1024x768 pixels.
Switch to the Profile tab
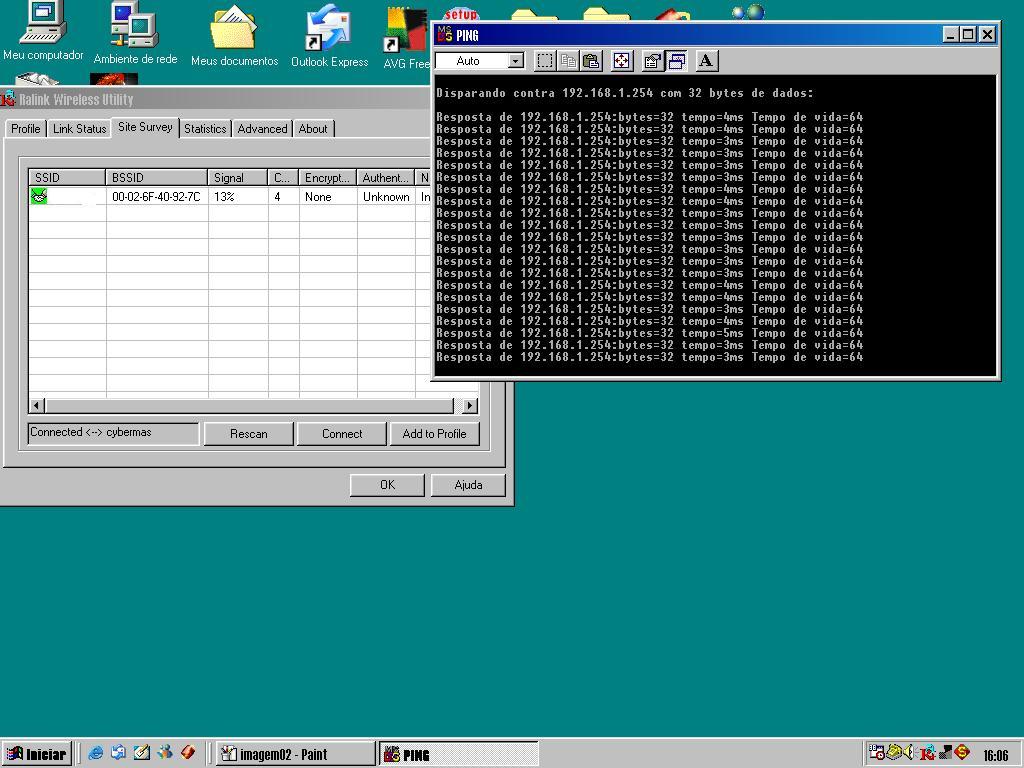pyautogui.click(x=25, y=129)
